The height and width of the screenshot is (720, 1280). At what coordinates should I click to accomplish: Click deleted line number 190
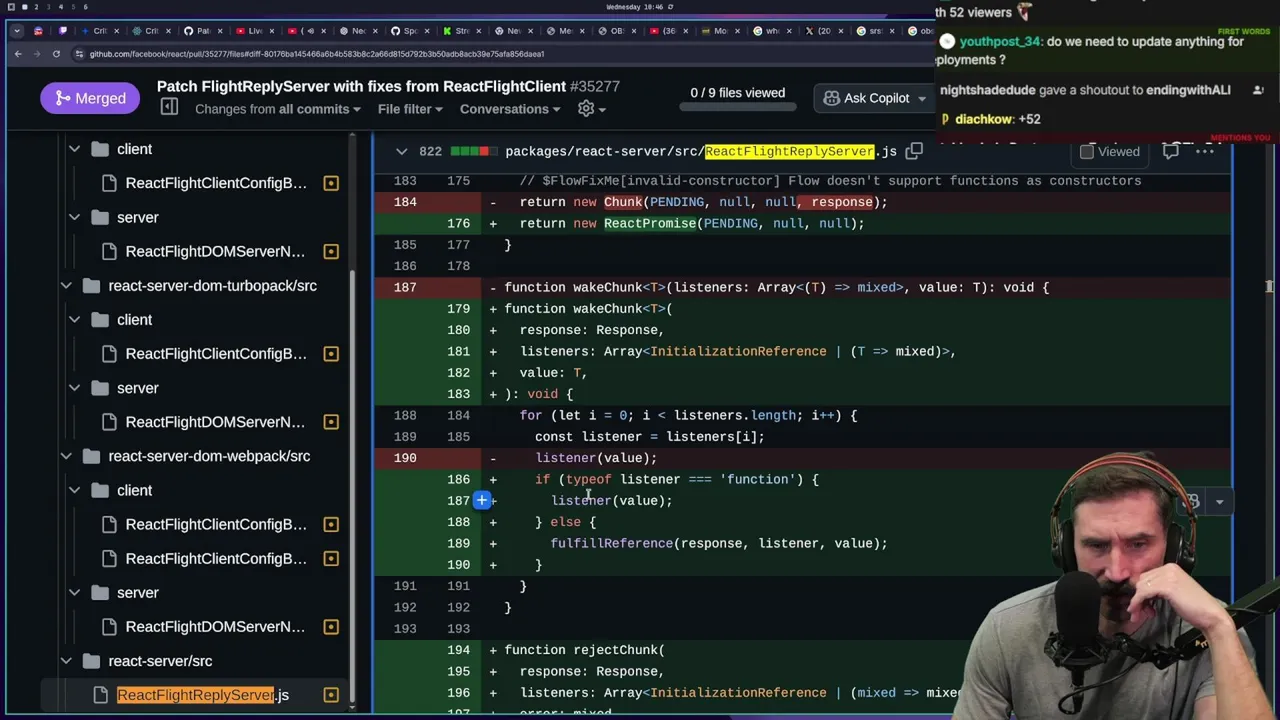[x=405, y=458]
